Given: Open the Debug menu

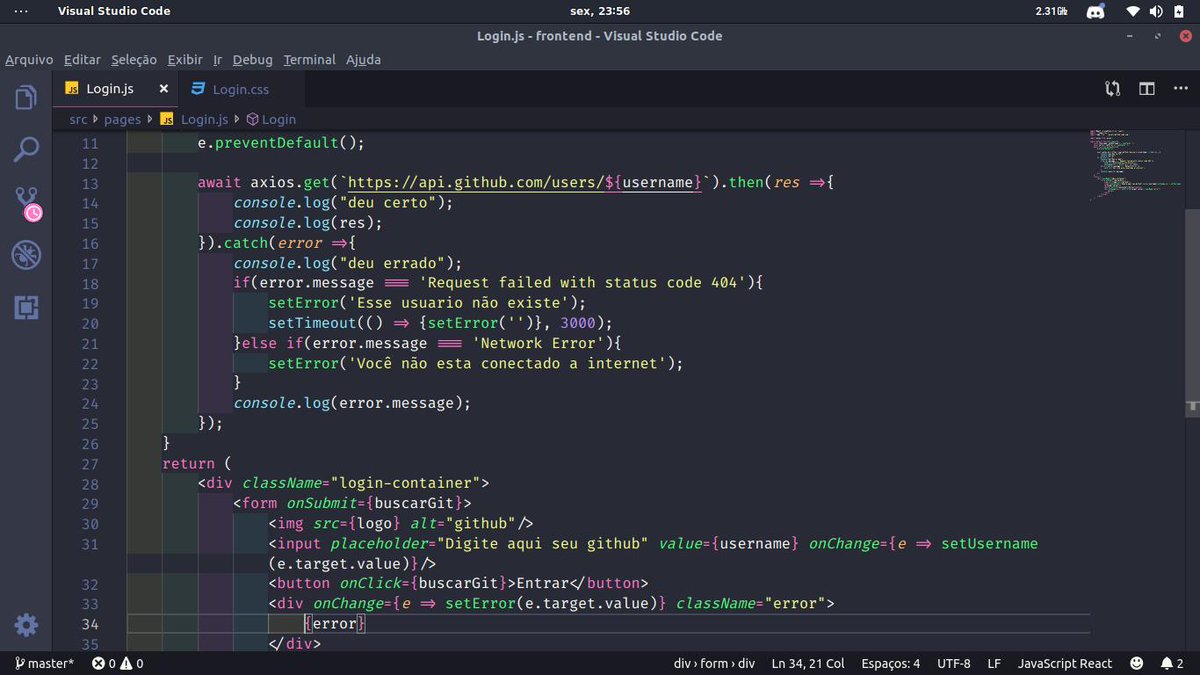Looking at the screenshot, I should (252, 59).
